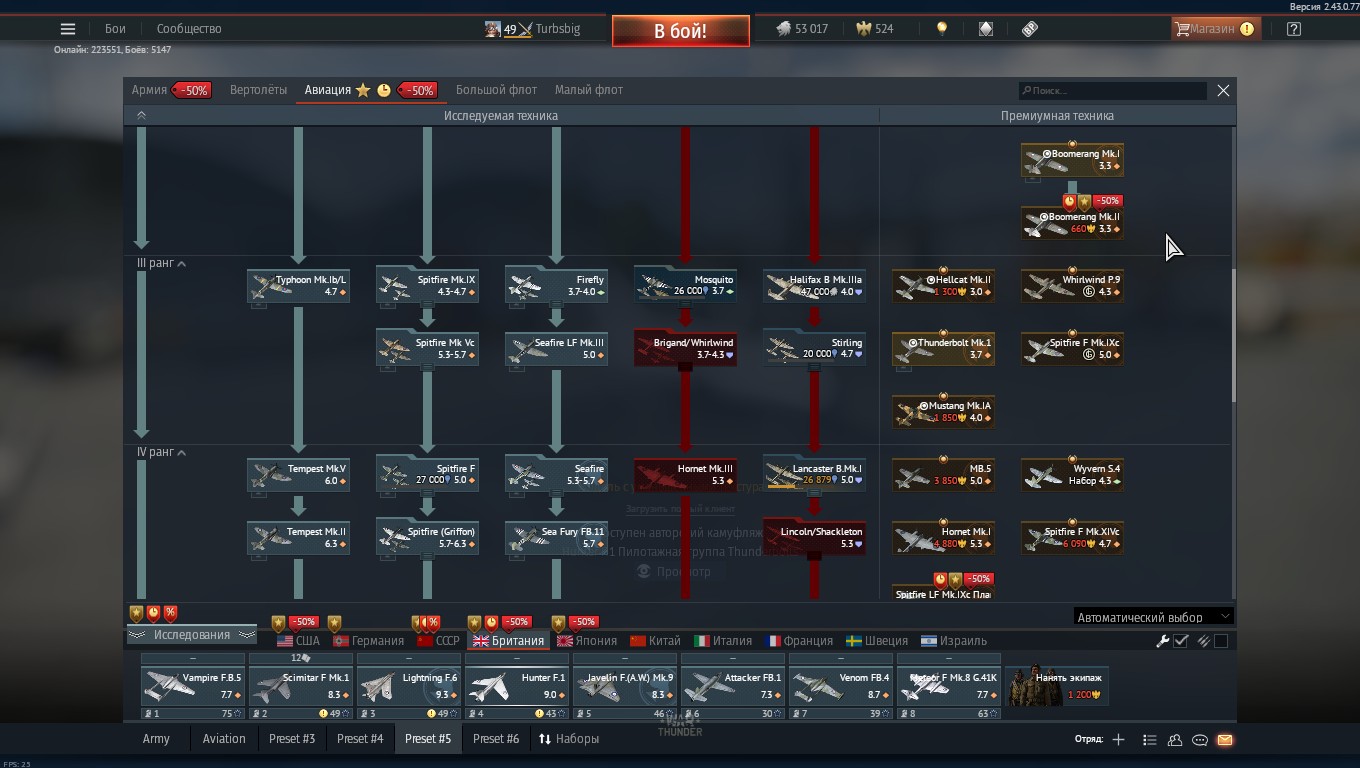Click Нанять экипаж hire crew button
This screenshot has height=768, width=1360.
[1058, 686]
